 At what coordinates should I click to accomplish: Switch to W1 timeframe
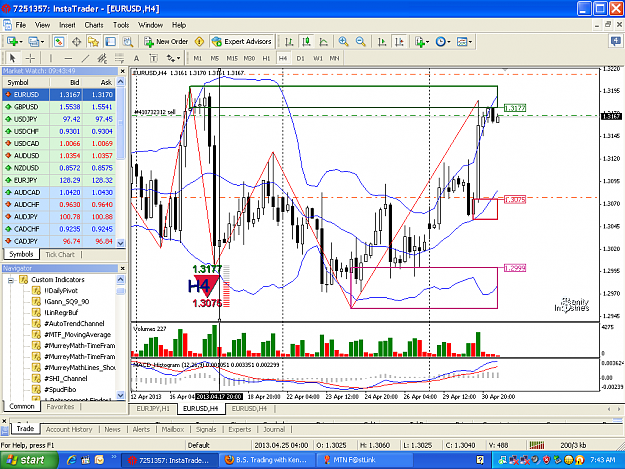(x=317, y=58)
